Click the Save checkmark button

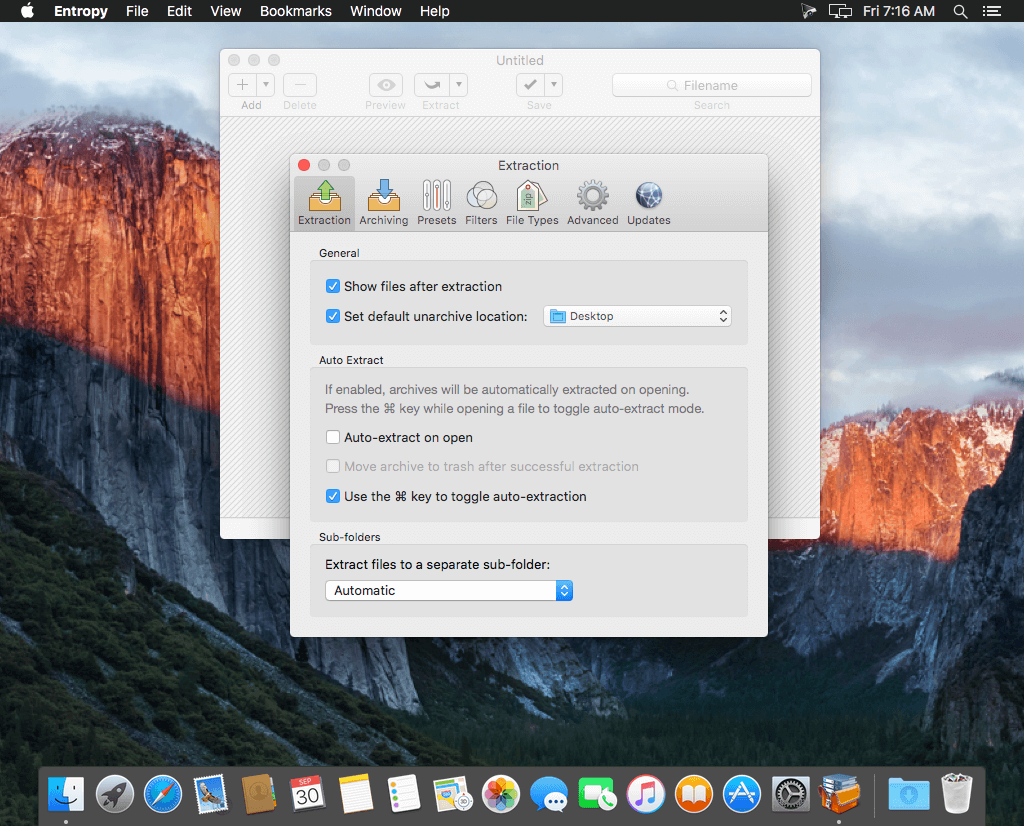(530, 85)
